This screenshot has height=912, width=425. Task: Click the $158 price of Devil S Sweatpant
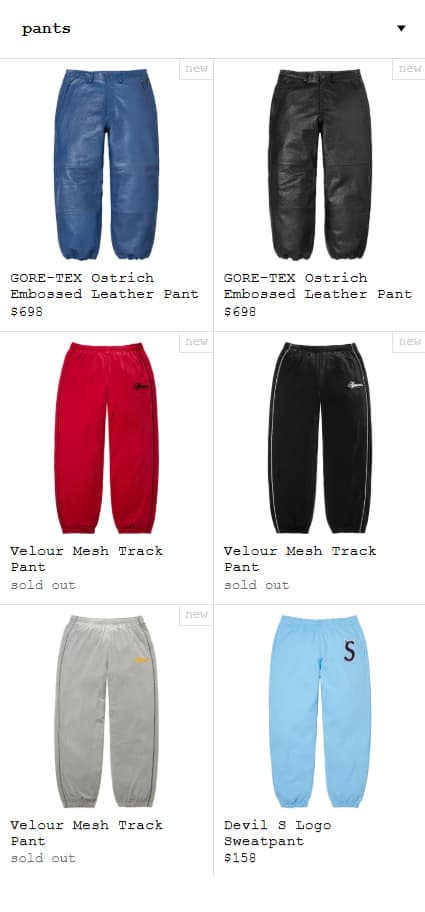pyautogui.click(x=240, y=858)
